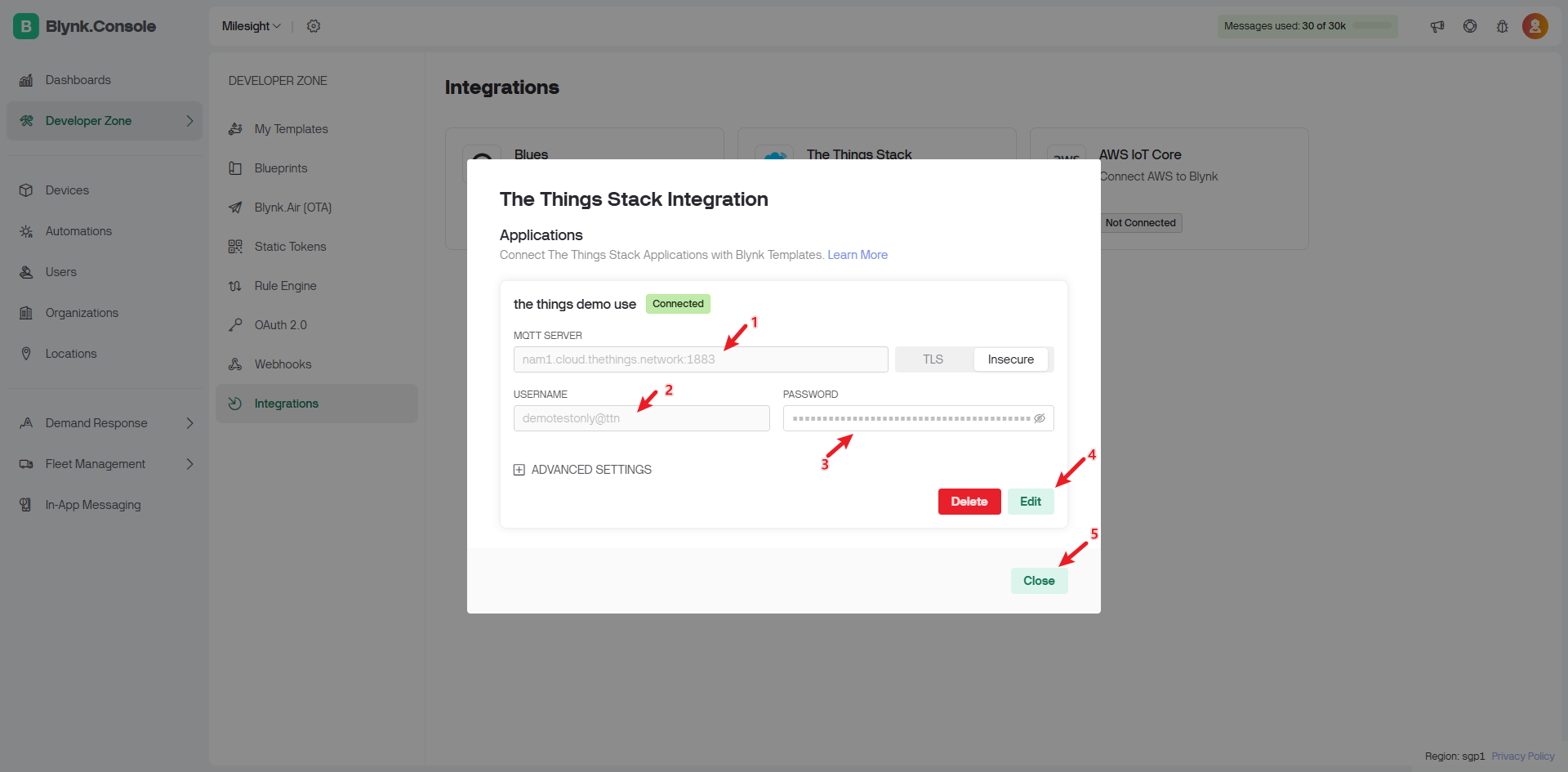Open Dashboards menu item

[x=105, y=80]
